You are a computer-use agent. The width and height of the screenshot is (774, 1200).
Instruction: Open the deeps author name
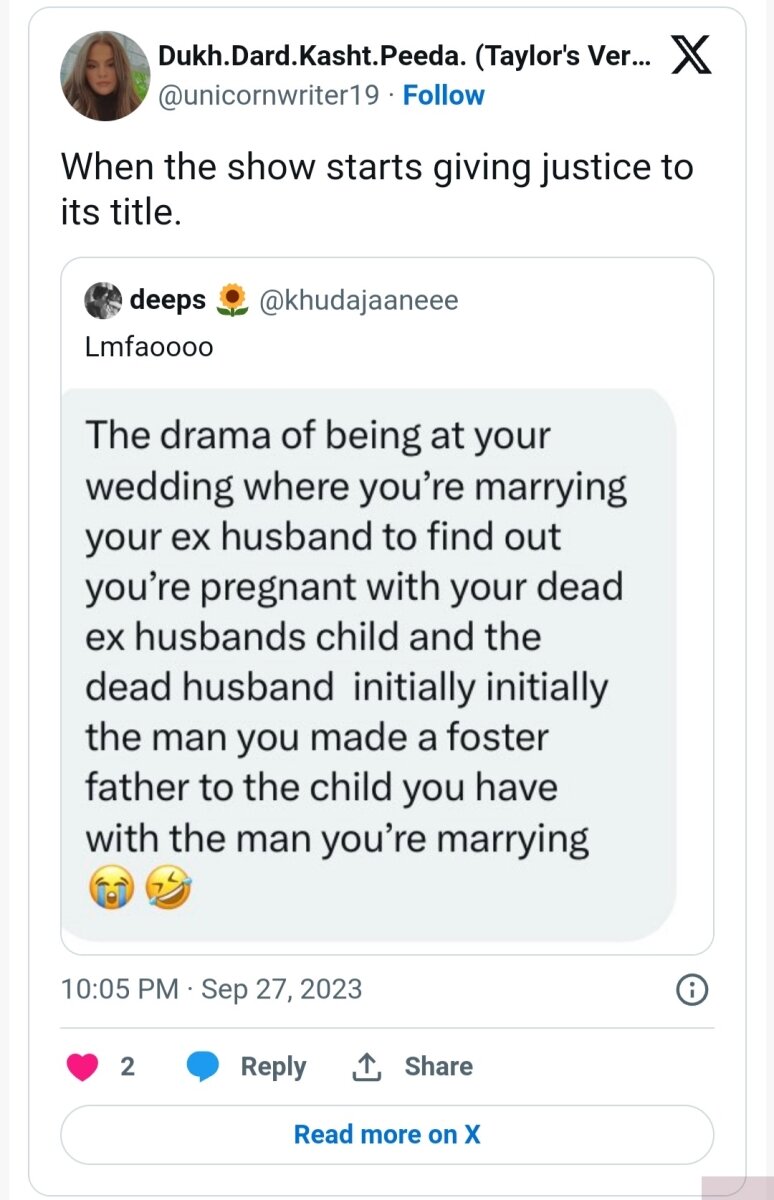[167, 300]
